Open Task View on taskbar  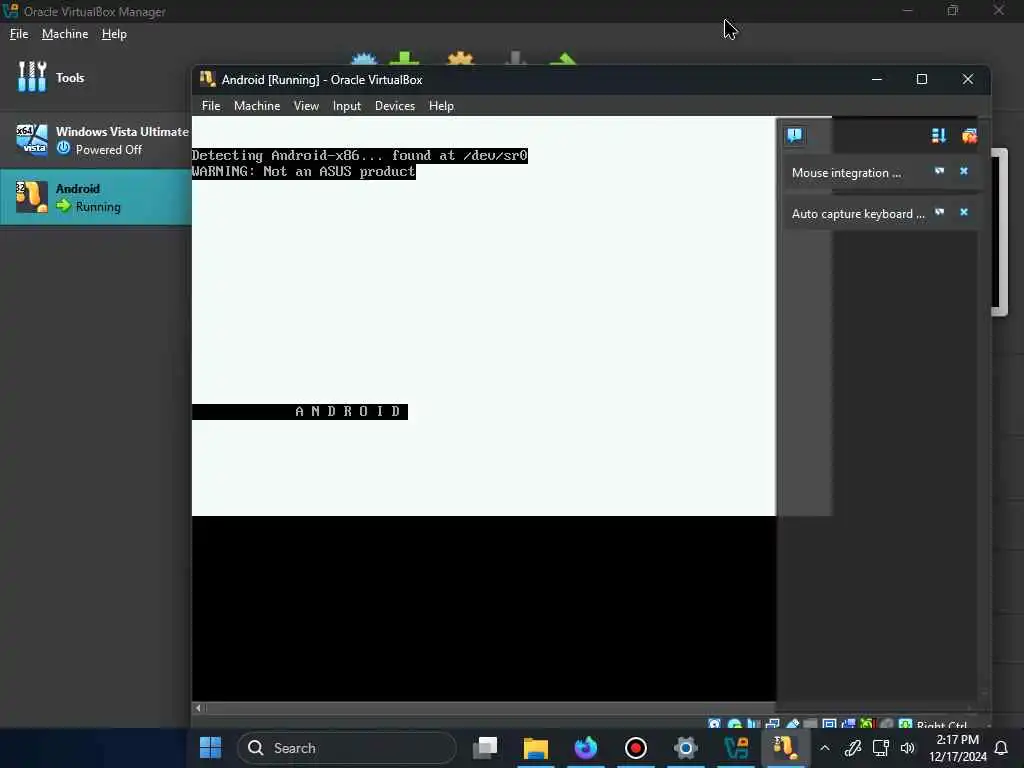tap(485, 748)
